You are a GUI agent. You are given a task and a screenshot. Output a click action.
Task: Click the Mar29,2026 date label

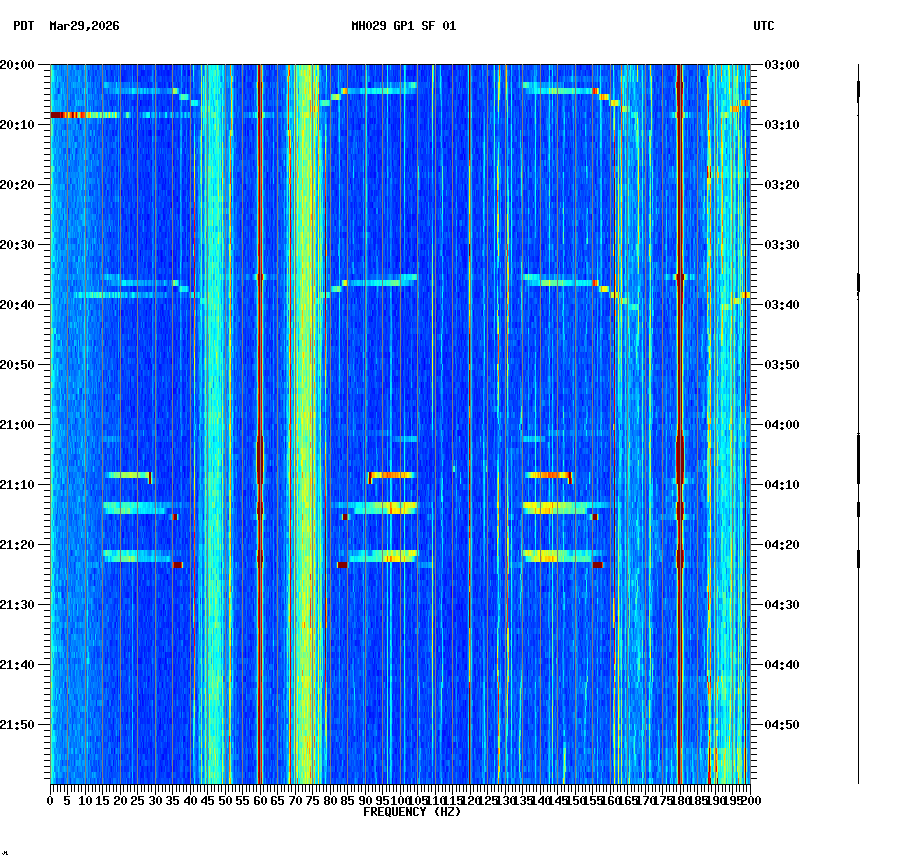[82, 27]
